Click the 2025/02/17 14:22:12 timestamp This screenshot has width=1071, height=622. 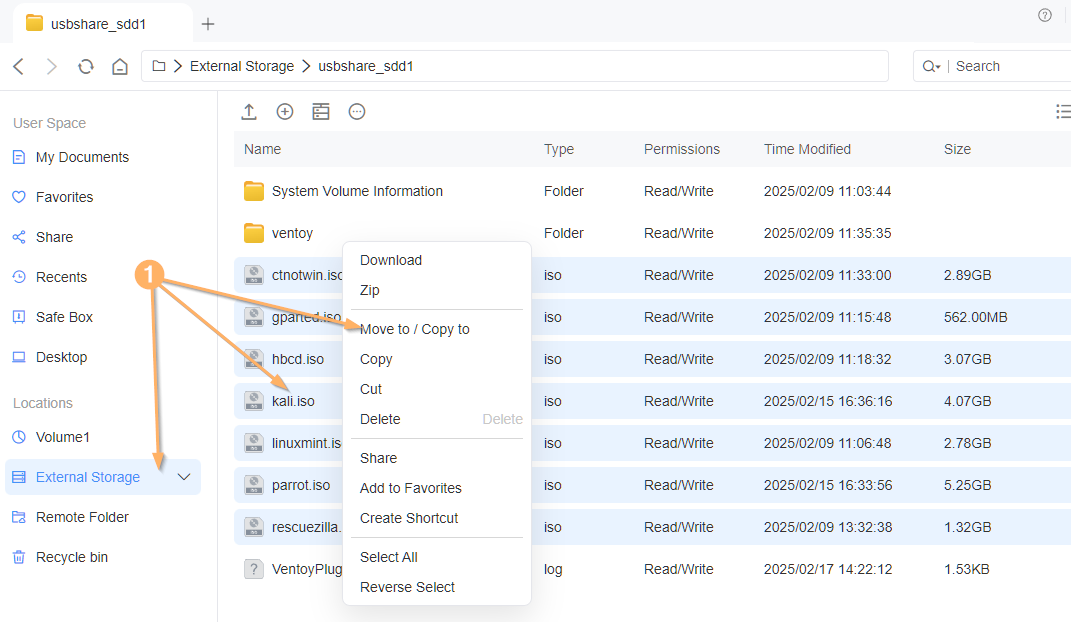point(828,569)
